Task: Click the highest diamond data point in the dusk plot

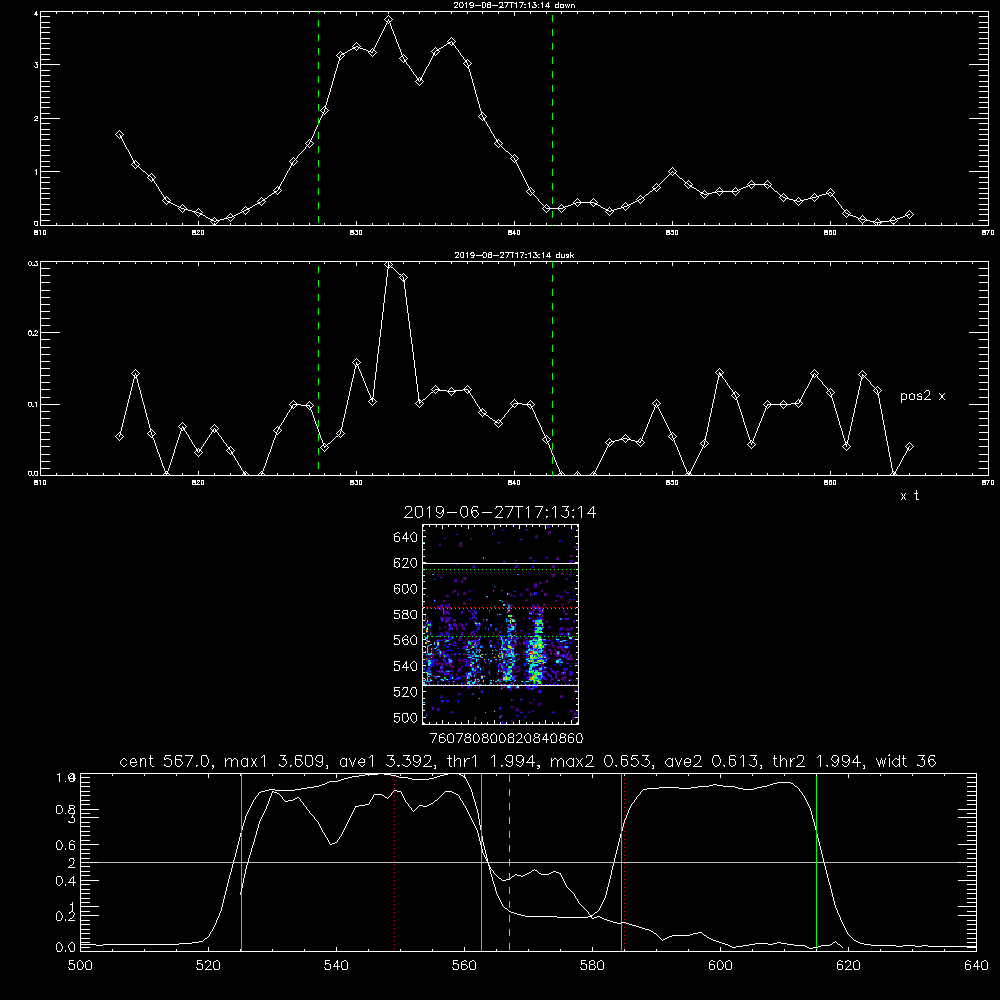Action: [x=388, y=265]
